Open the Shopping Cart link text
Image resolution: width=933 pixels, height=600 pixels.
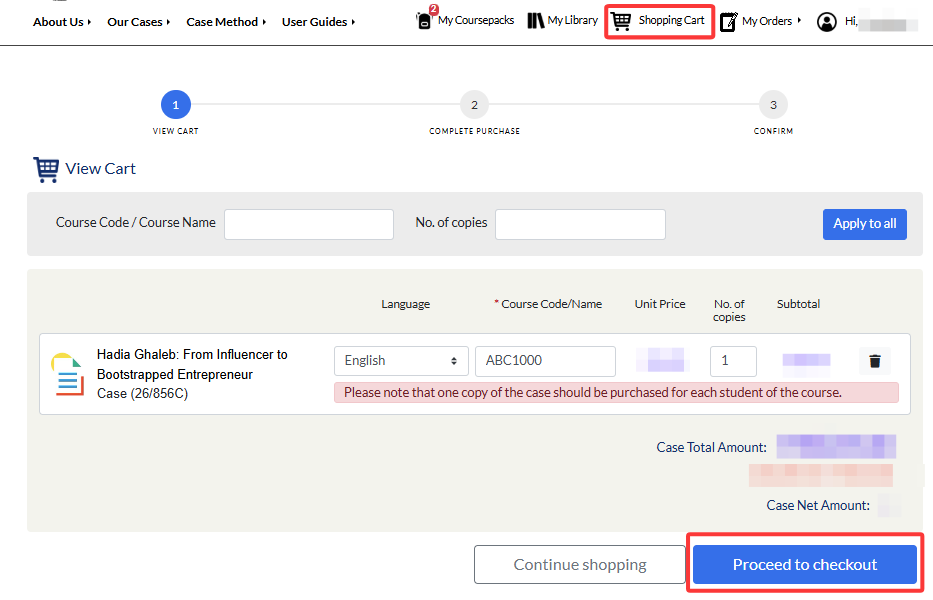(671, 20)
